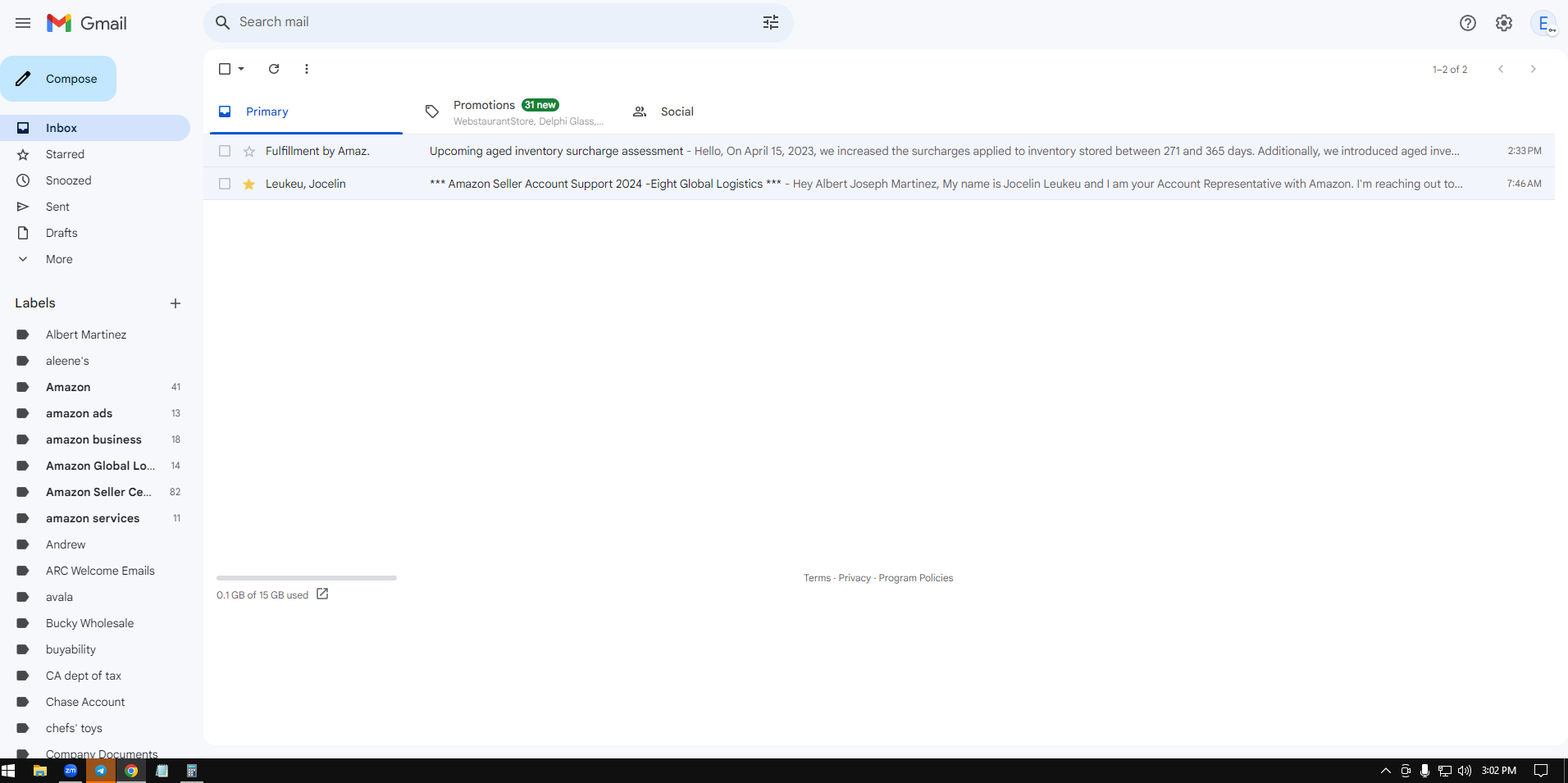Open the amazon ads label
The height and width of the screenshot is (783, 1568).
(95, 413)
